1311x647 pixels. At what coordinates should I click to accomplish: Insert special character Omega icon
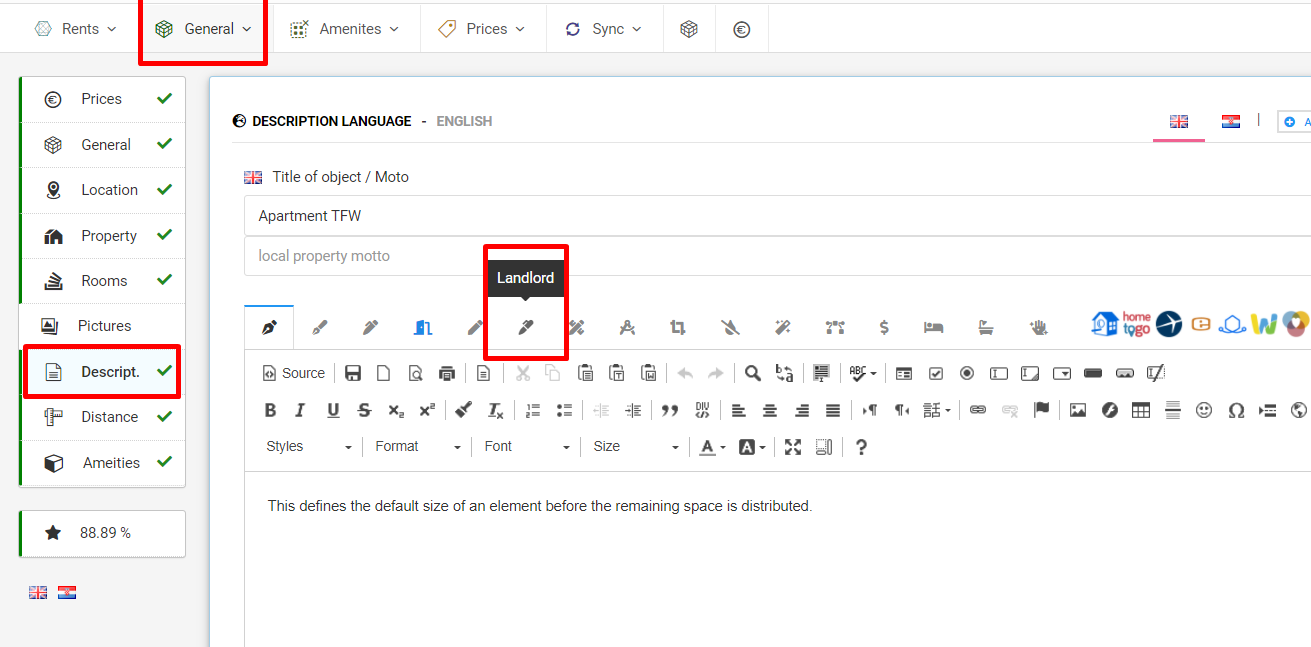click(x=1236, y=410)
